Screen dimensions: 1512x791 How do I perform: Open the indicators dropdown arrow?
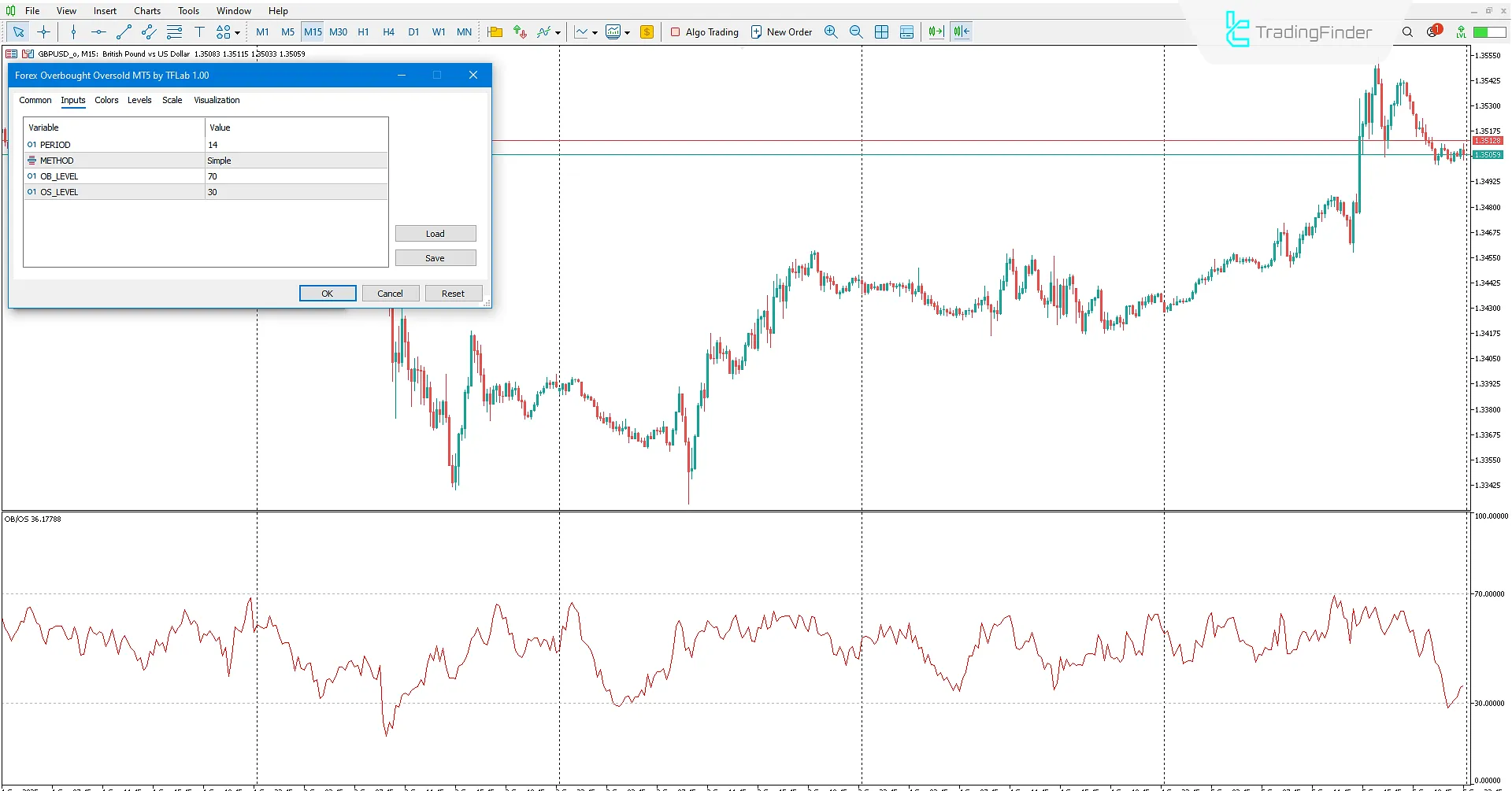[x=558, y=32]
